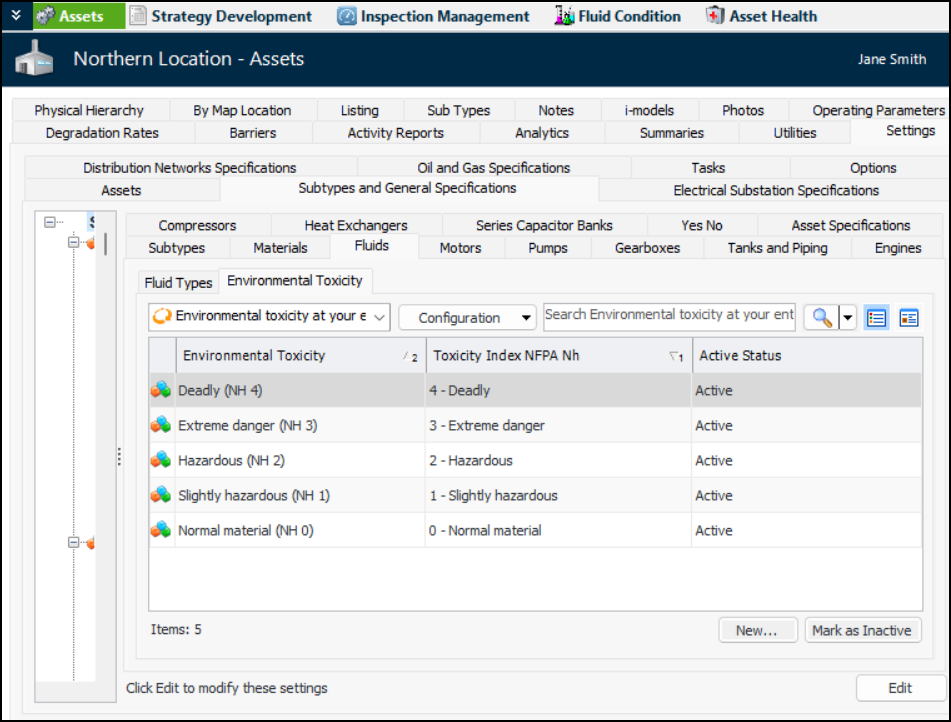Open Asset Health via its clipboard icon
The image size is (951, 722).
(x=715, y=16)
